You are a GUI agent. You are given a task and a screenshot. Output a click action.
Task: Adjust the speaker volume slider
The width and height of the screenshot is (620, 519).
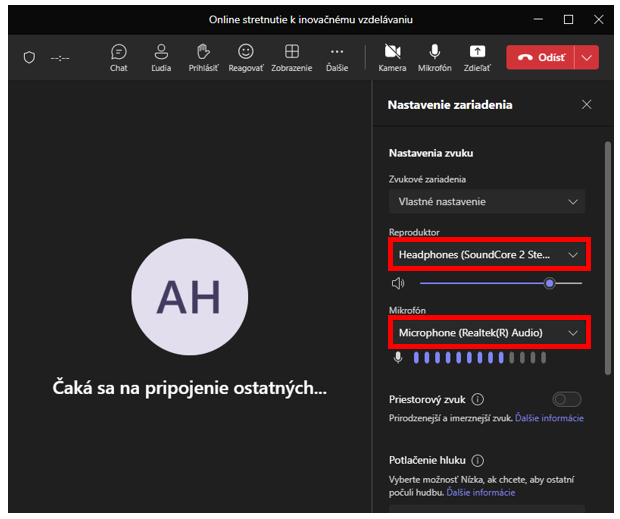point(501,283)
